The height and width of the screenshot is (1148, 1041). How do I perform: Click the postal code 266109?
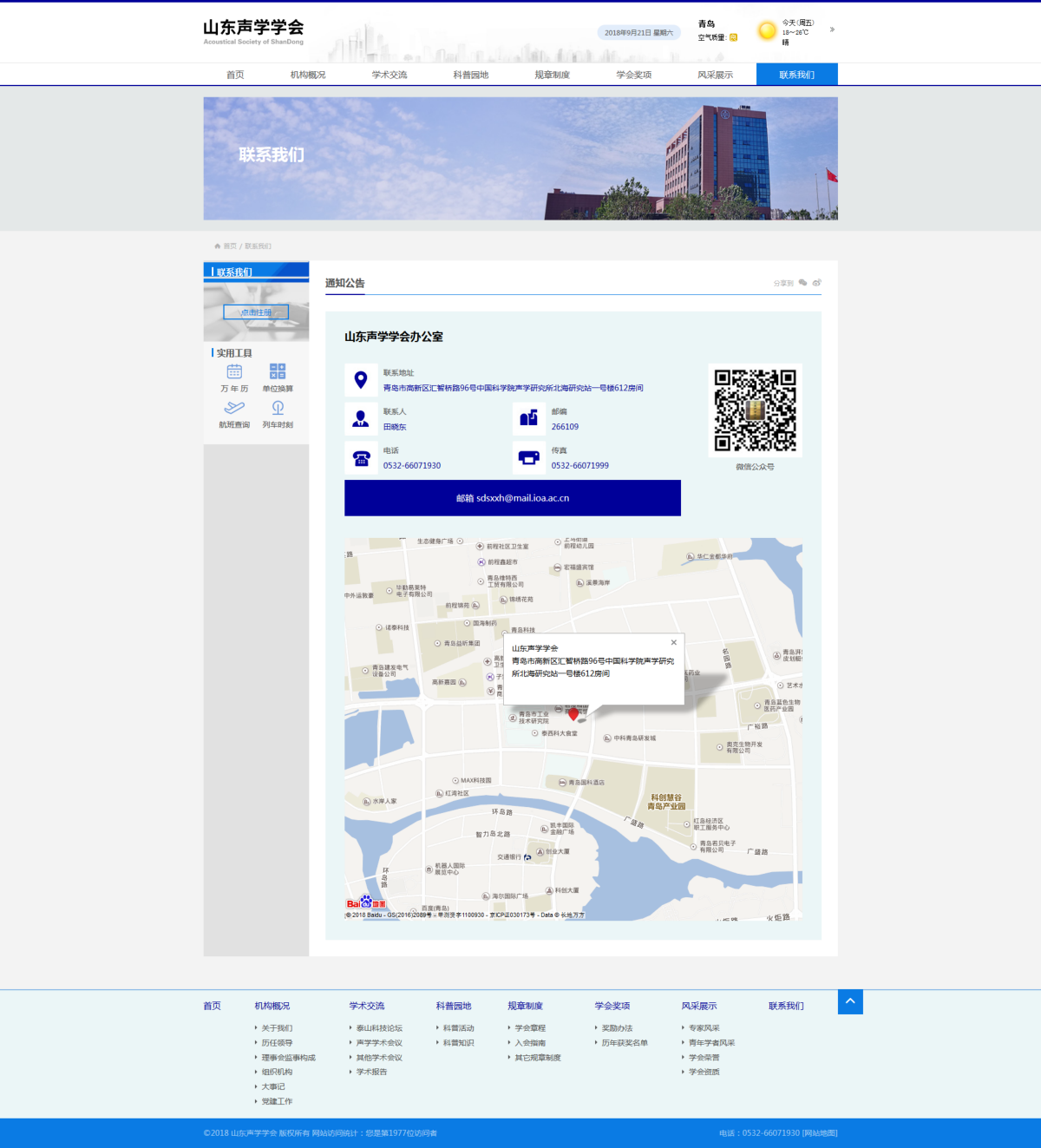[565, 427]
